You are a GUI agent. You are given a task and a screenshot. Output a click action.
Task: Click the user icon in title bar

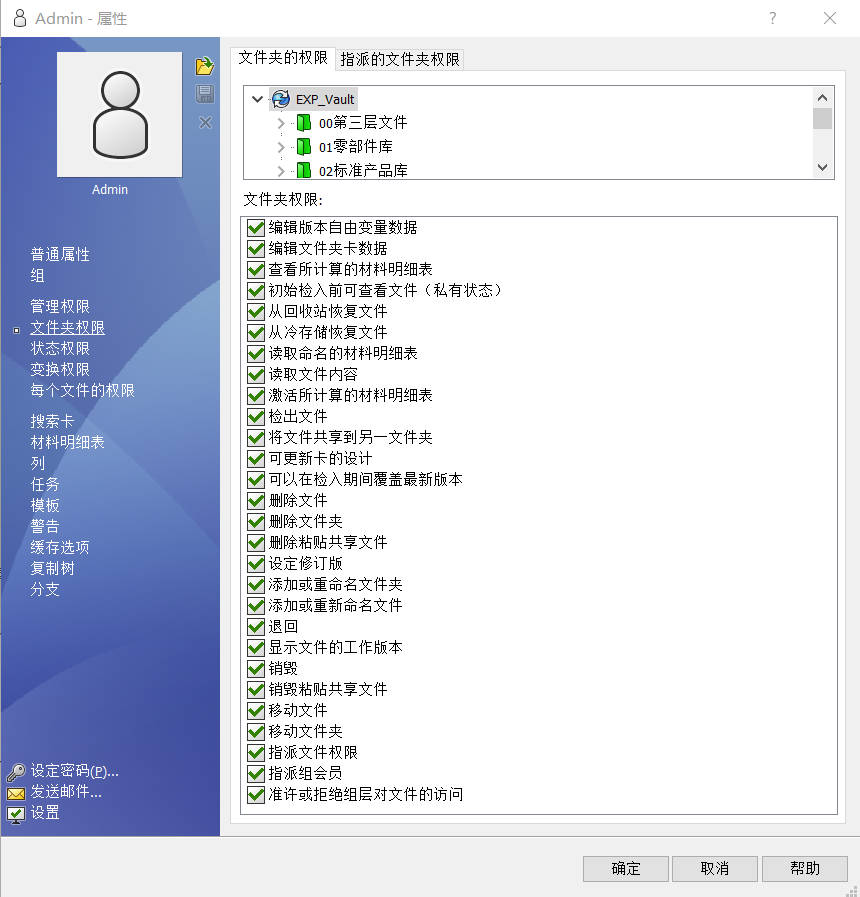coord(19,18)
